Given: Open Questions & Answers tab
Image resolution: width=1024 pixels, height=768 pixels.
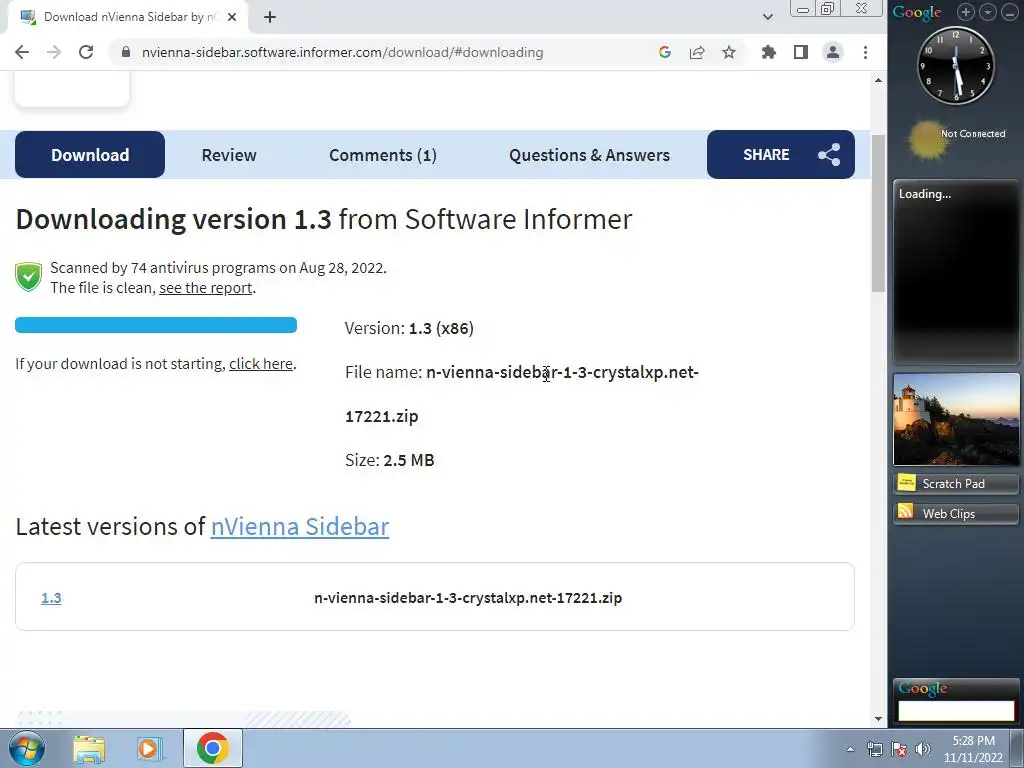Looking at the screenshot, I should point(589,155).
